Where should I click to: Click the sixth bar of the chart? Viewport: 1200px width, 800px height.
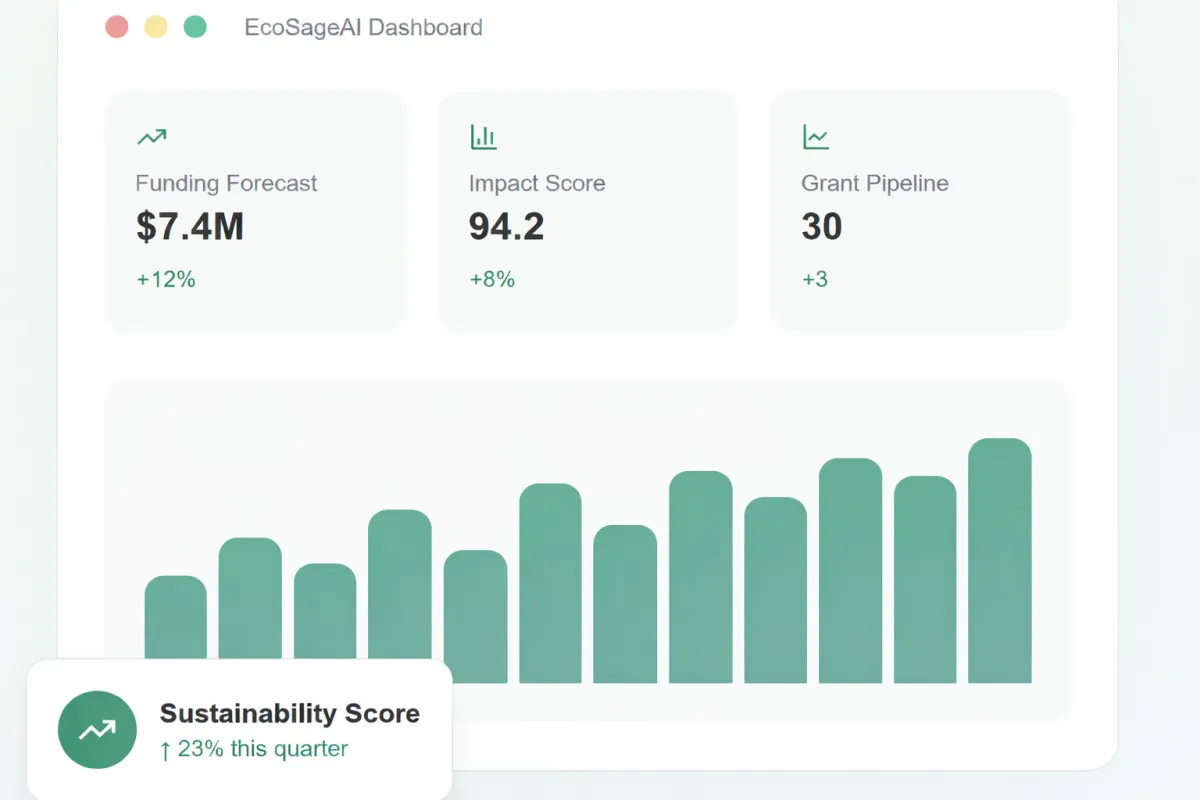coord(550,583)
